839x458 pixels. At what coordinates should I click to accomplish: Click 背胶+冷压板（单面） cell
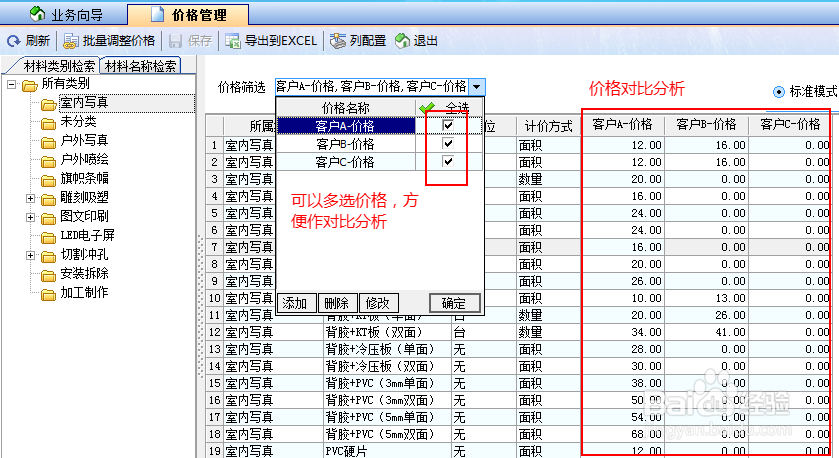tap(388, 349)
